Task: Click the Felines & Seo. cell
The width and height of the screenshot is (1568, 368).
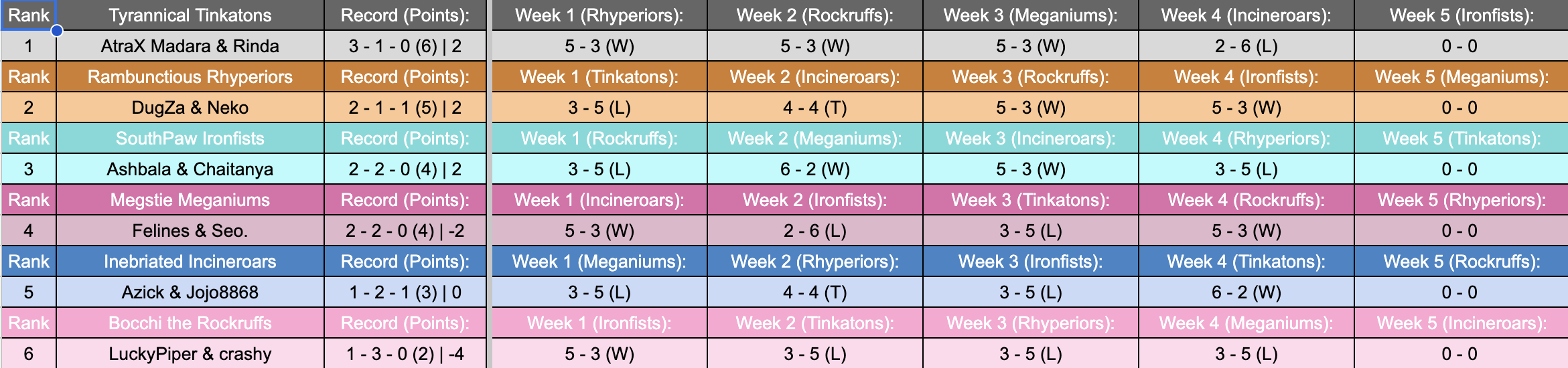Action: (190, 231)
